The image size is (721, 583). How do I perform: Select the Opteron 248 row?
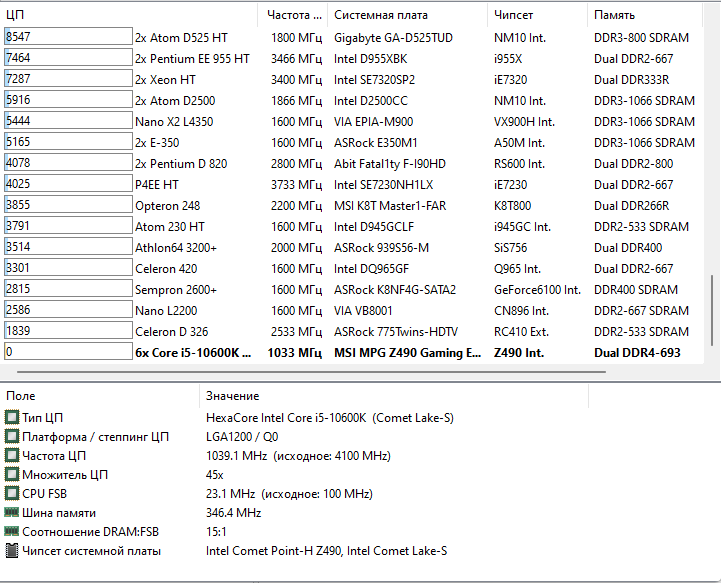coord(352,206)
